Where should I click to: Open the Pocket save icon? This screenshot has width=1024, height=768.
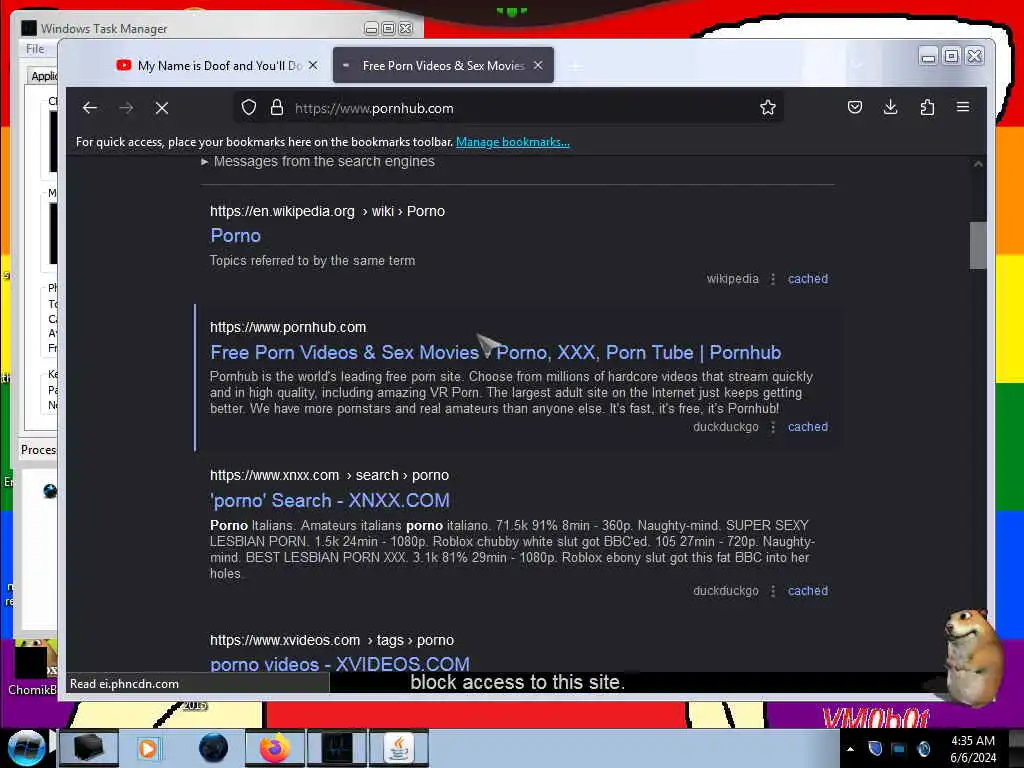click(x=854, y=107)
